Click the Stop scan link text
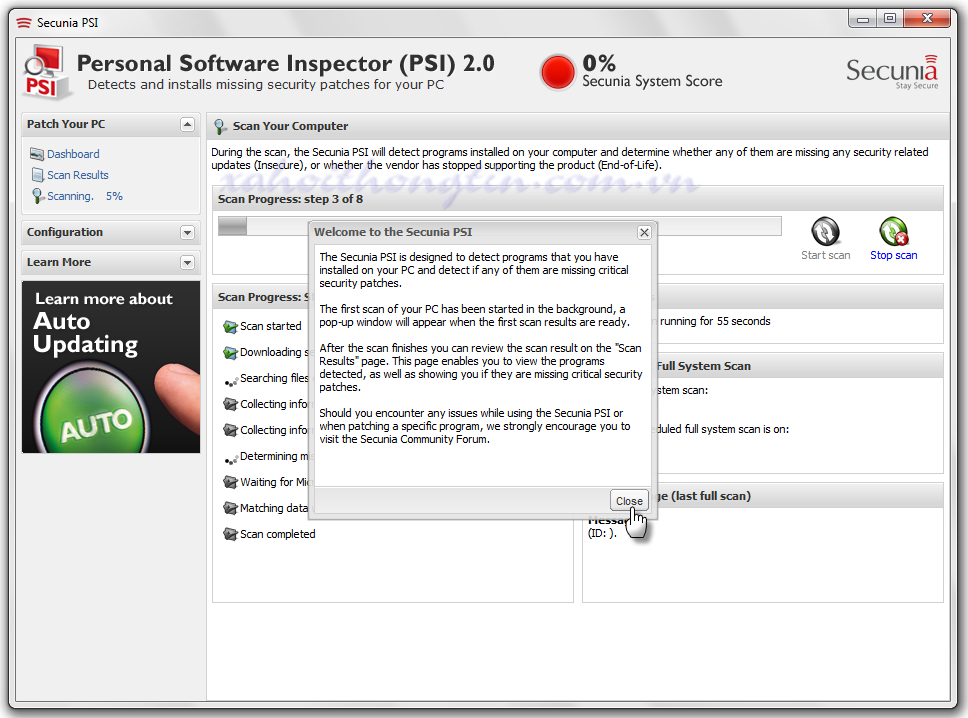 (x=893, y=255)
